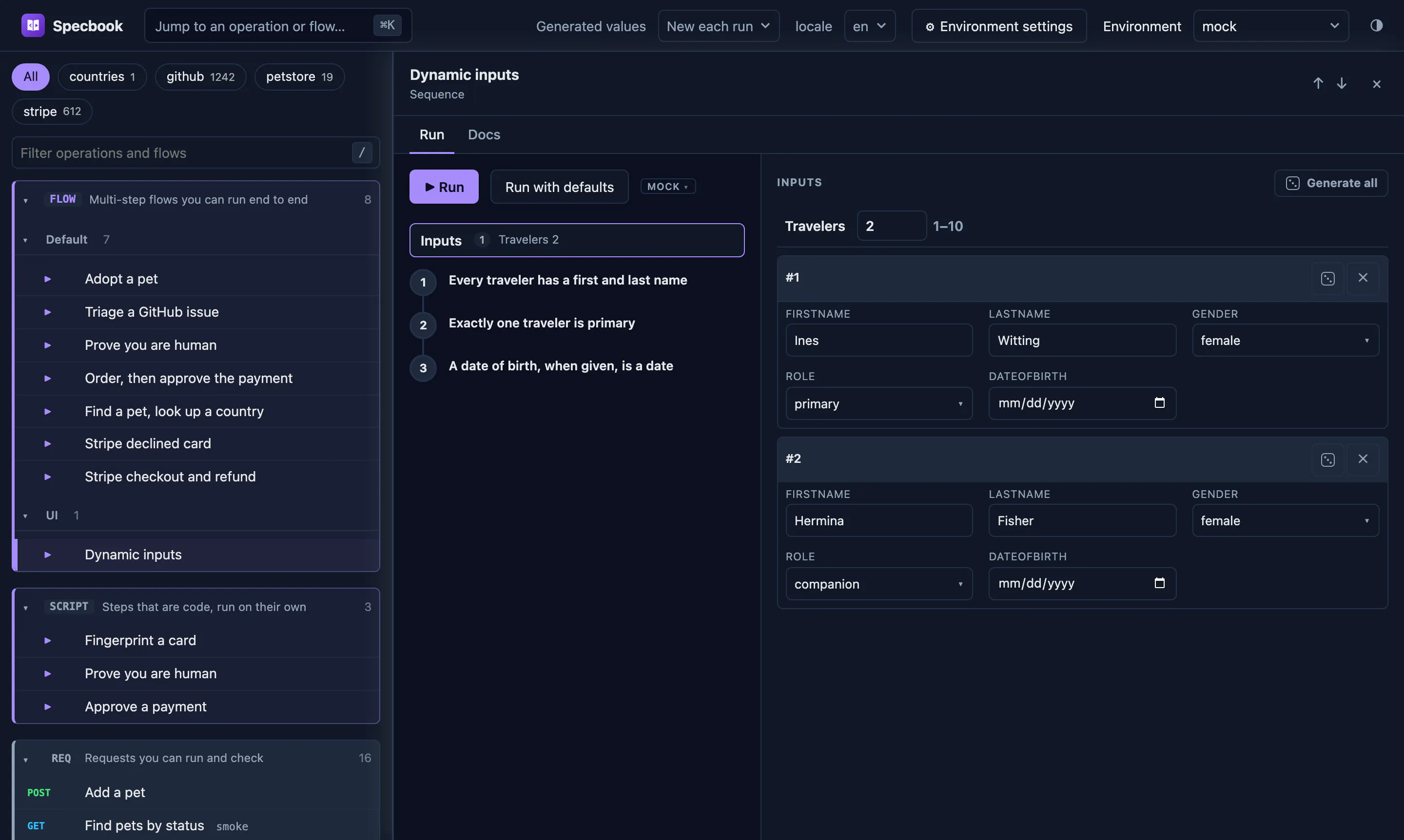Image resolution: width=1404 pixels, height=840 pixels.
Task: Click the Specbook logo icon
Action: [33, 25]
